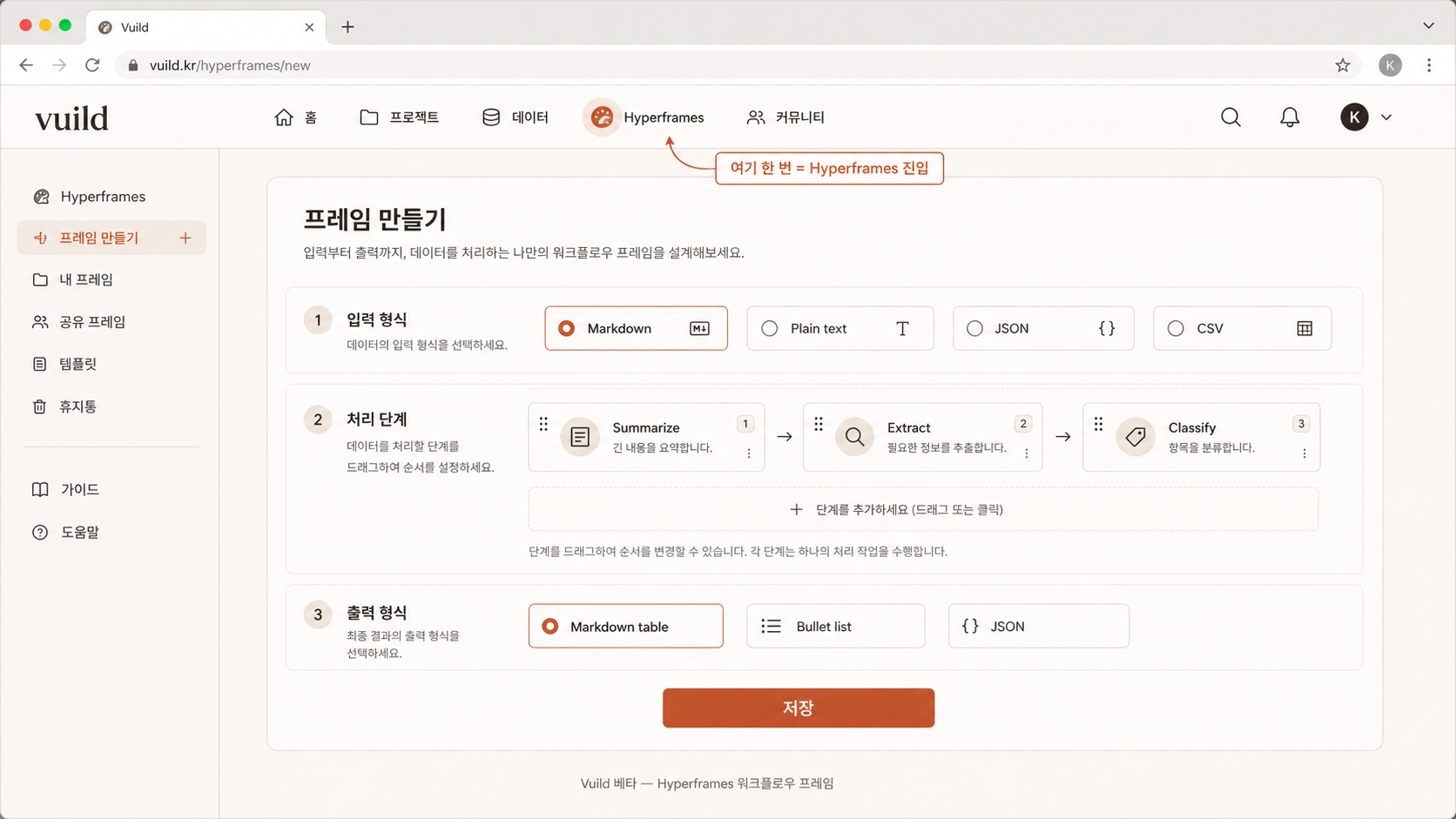This screenshot has width=1456, height=819.
Task: Select Bullet list output option
Action: [x=836, y=626]
